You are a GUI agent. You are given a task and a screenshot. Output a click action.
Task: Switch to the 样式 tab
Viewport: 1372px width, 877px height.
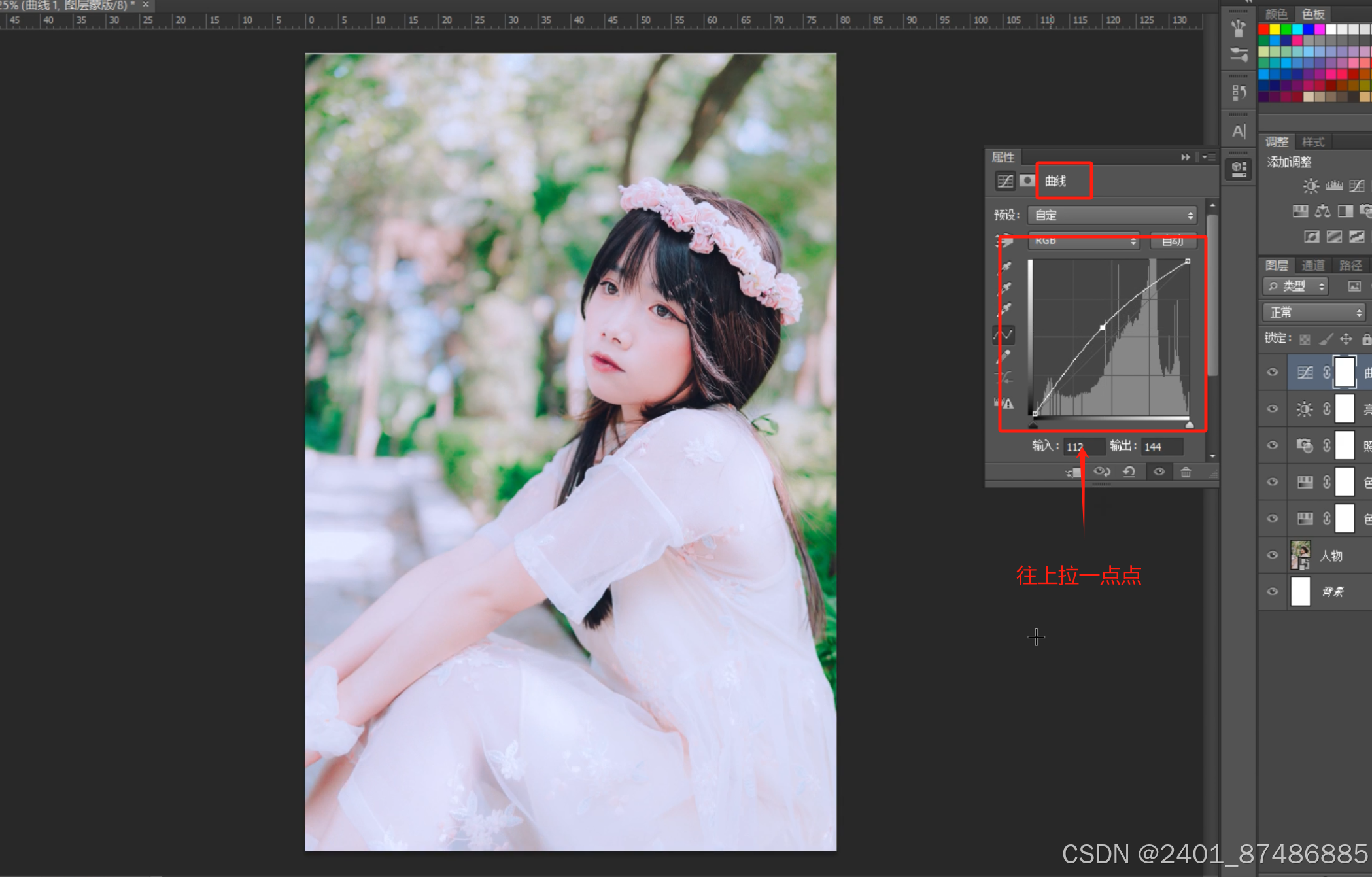coord(1312,142)
